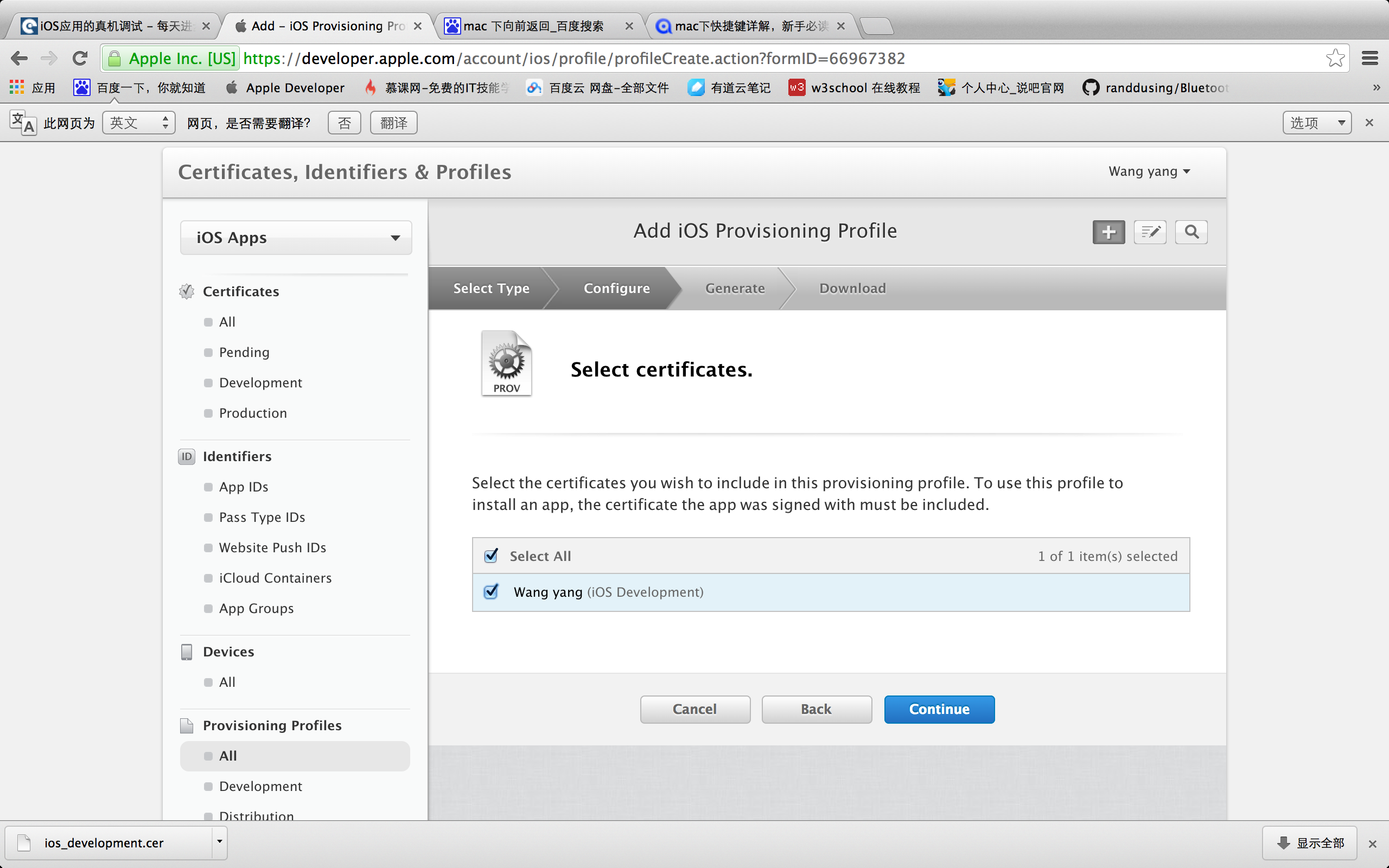This screenshot has width=1389, height=868.
Task: Click the Back button
Action: [816, 709]
